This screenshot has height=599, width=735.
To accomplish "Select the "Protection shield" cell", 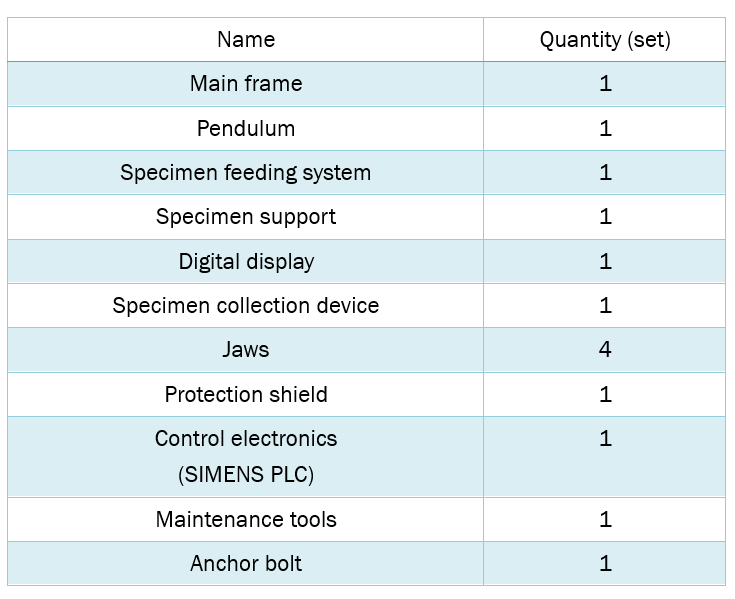I will click(x=246, y=395).
